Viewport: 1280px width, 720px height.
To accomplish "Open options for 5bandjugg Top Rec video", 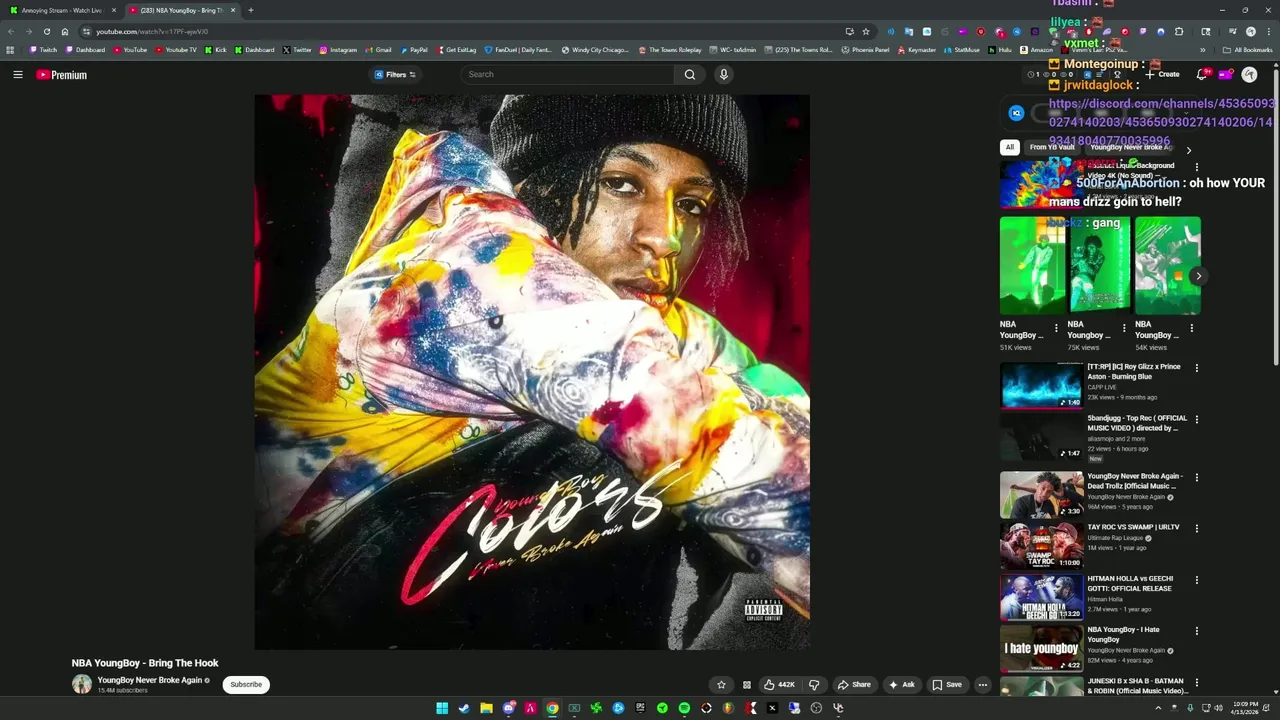I will [x=1196, y=419].
